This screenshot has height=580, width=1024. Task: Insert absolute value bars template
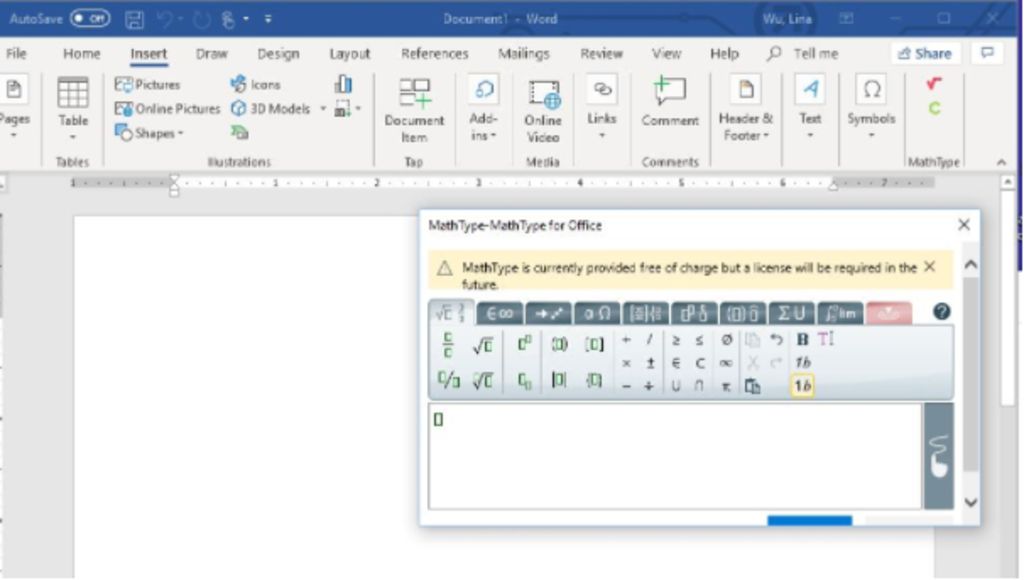[559, 379]
